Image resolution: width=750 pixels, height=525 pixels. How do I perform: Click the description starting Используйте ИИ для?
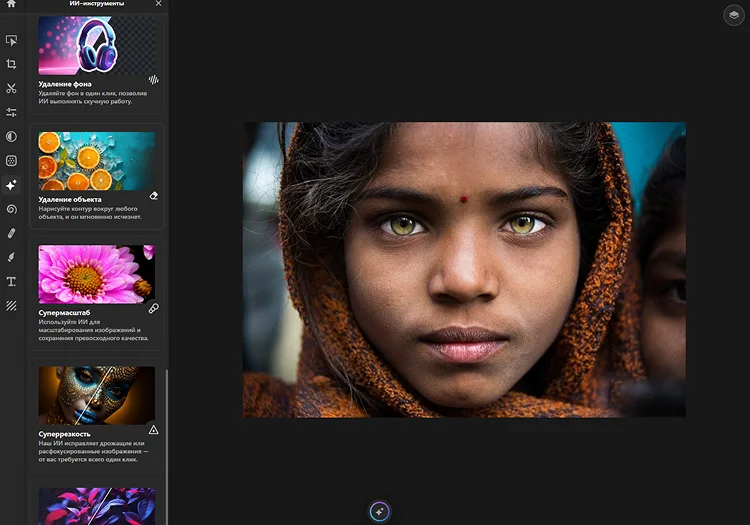(94, 330)
